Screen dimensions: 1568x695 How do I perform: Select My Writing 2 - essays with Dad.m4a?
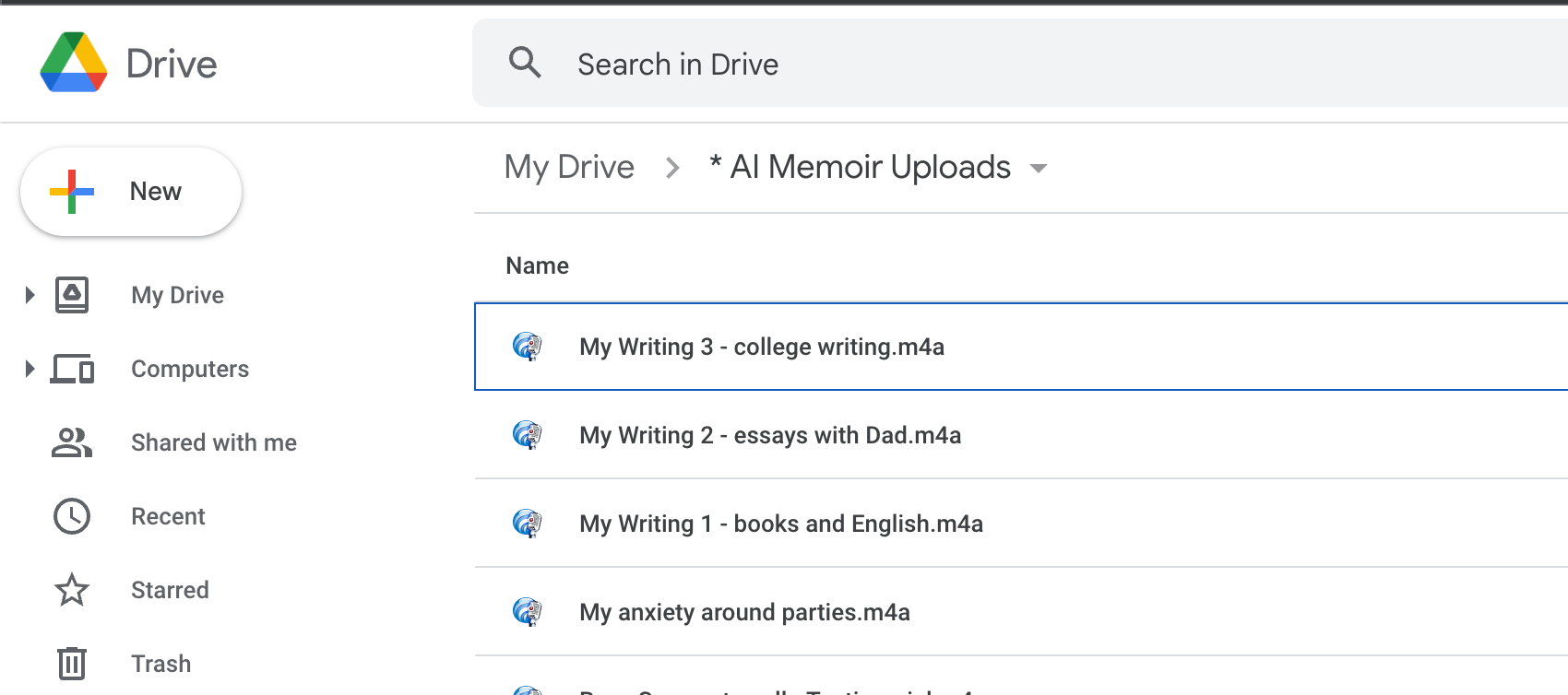[770, 435]
